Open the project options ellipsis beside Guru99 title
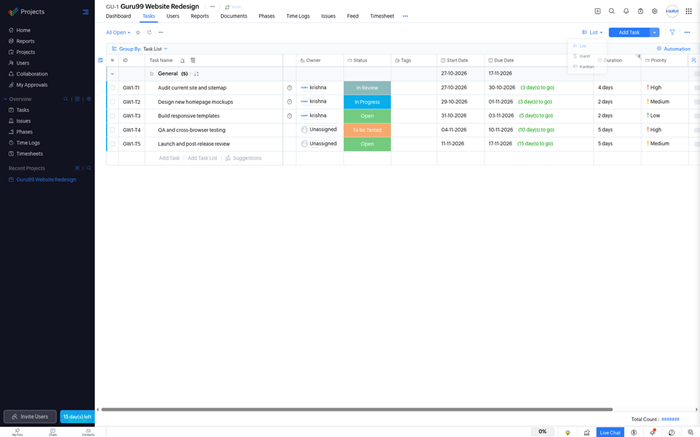Image resolution: width=700 pixels, height=437 pixels. point(212,7)
